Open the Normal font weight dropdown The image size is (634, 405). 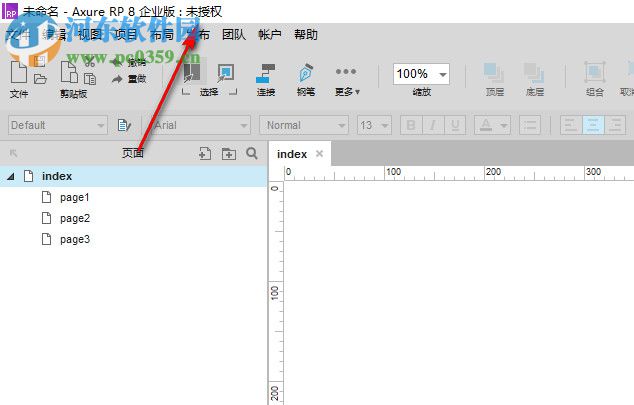tap(304, 125)
